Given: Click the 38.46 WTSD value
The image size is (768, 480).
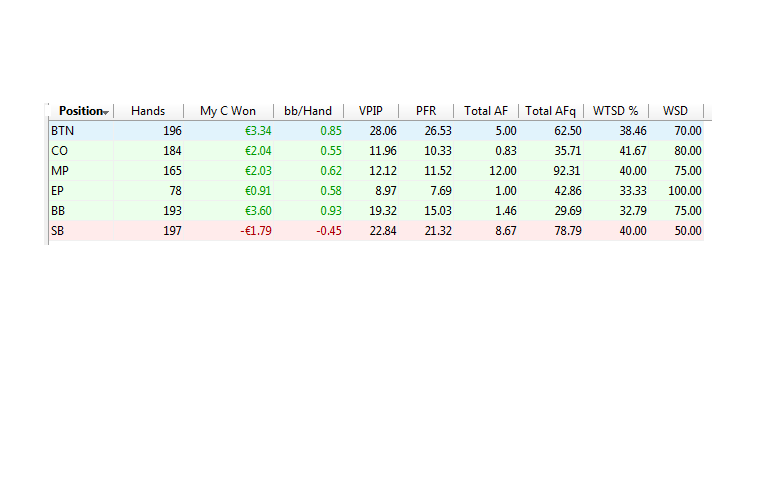Looking at the screenshot, I should point(633,131).
